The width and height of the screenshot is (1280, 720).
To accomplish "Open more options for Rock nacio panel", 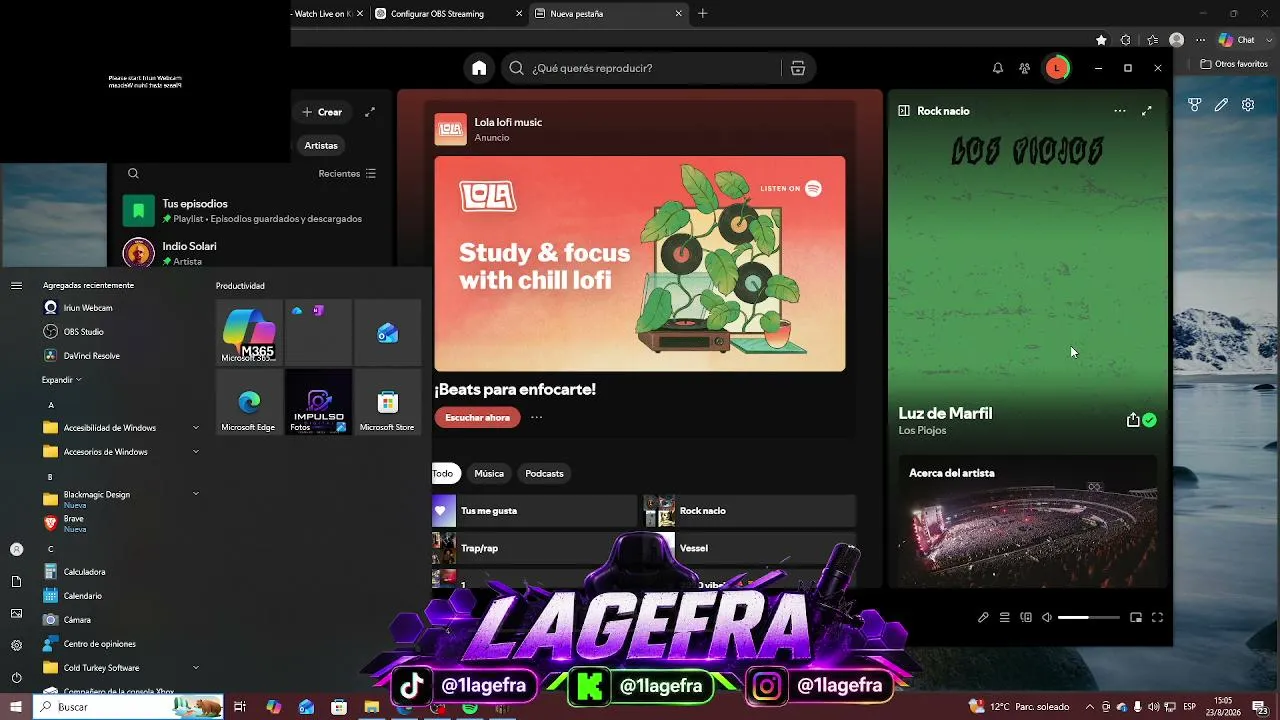I will (1120, 111).
